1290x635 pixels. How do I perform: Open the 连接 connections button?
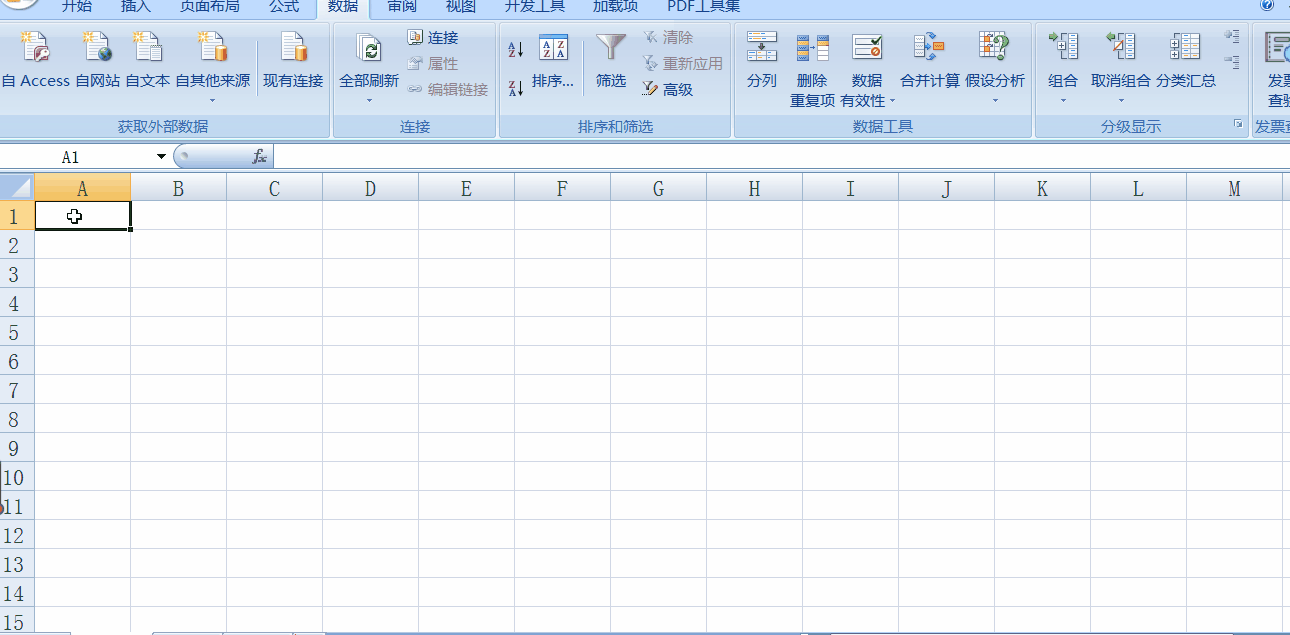(x=432, y=38)
